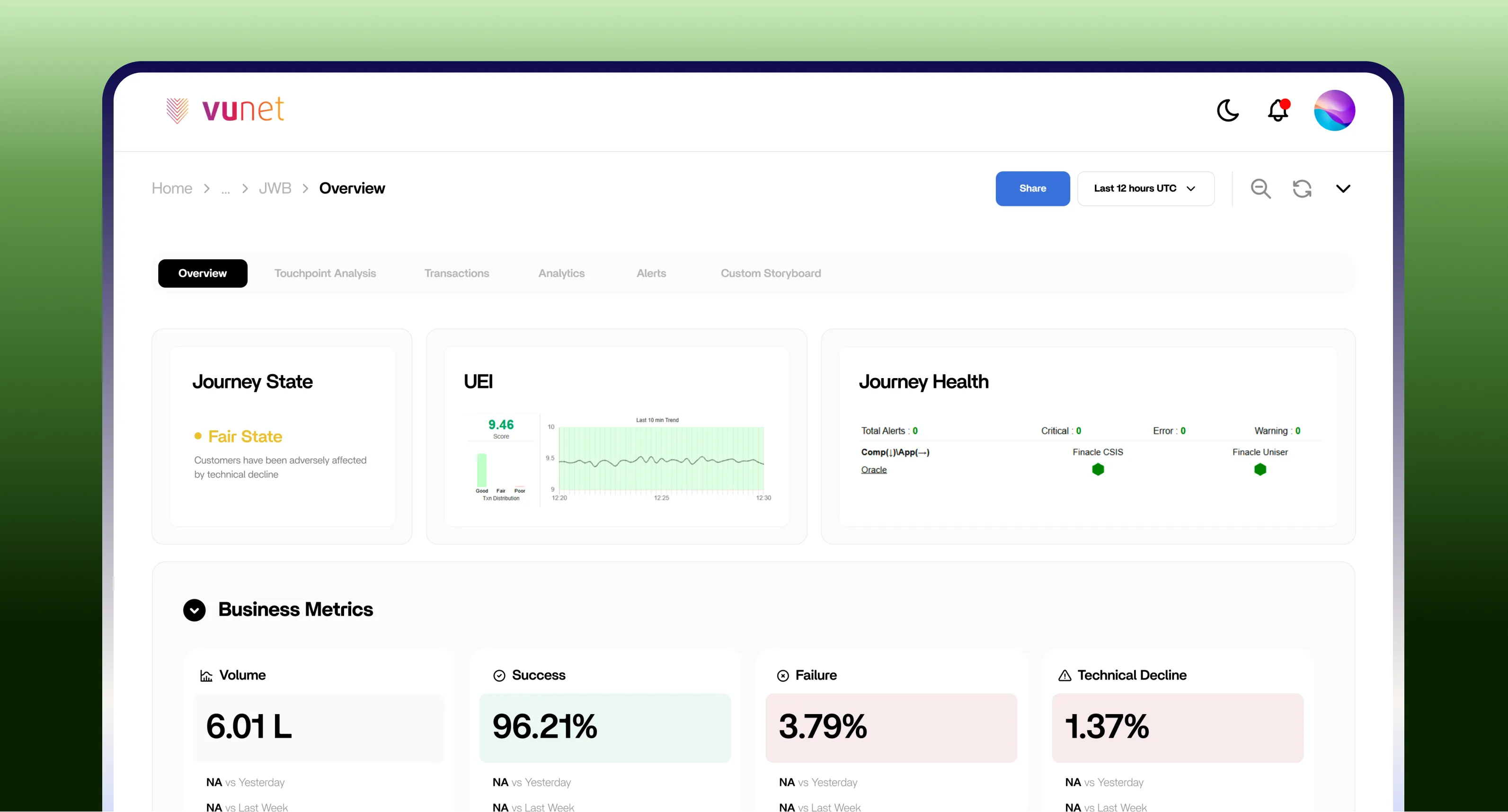
Task: Switch to Touchpoint Analysis tab
Action: (x=325, y=274)
